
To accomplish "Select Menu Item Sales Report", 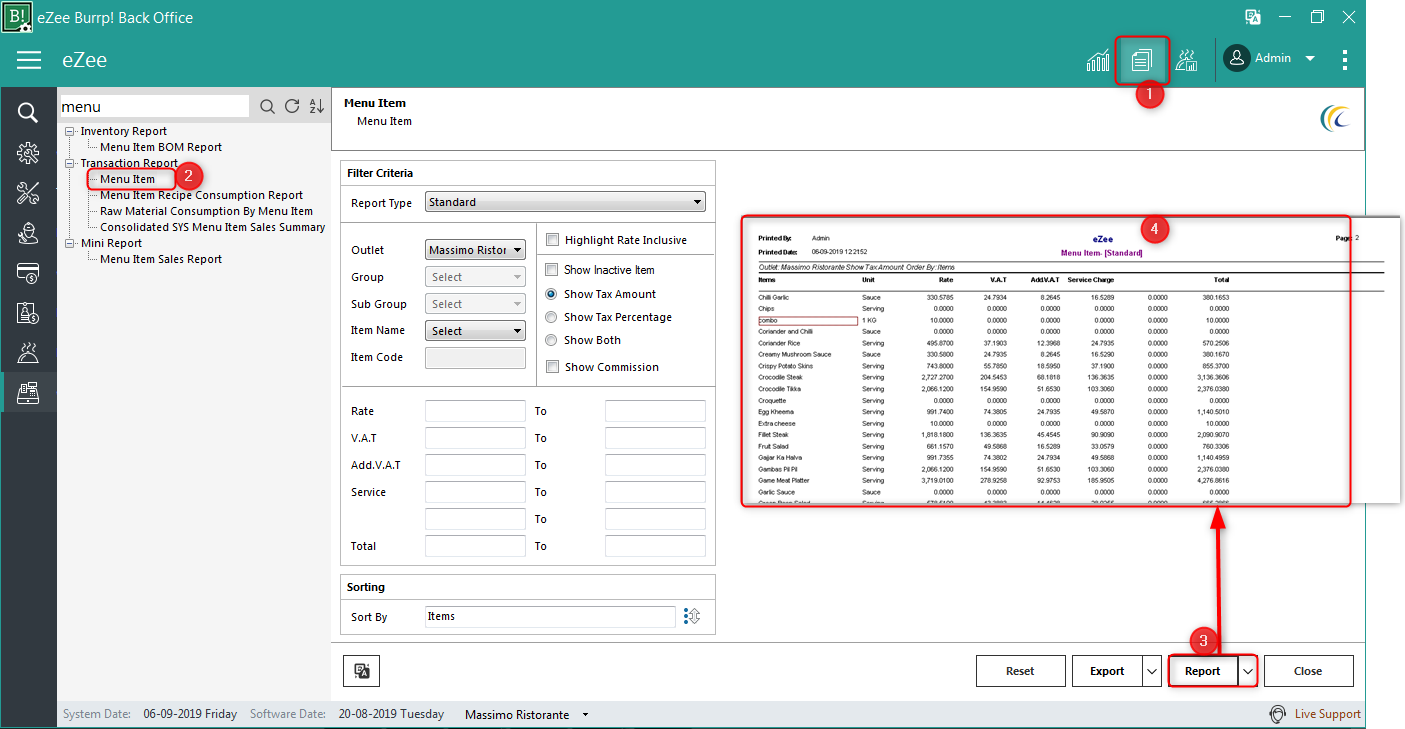I will coord(161,259).
